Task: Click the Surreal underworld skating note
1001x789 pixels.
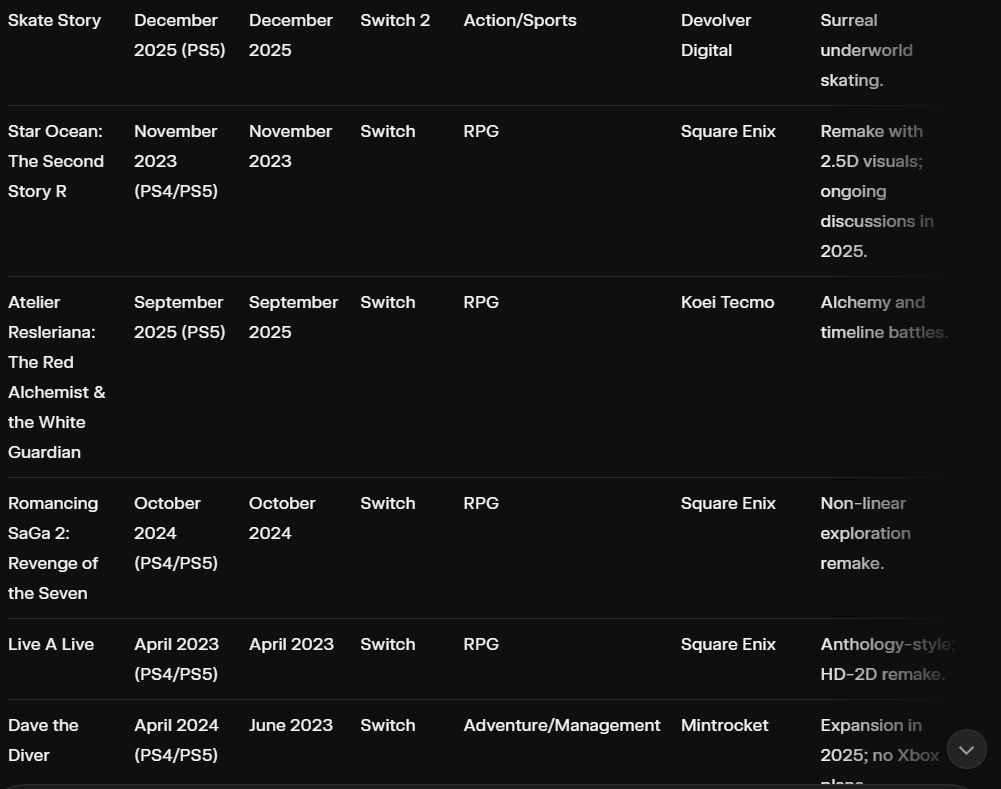Action: tap(866, 50)
